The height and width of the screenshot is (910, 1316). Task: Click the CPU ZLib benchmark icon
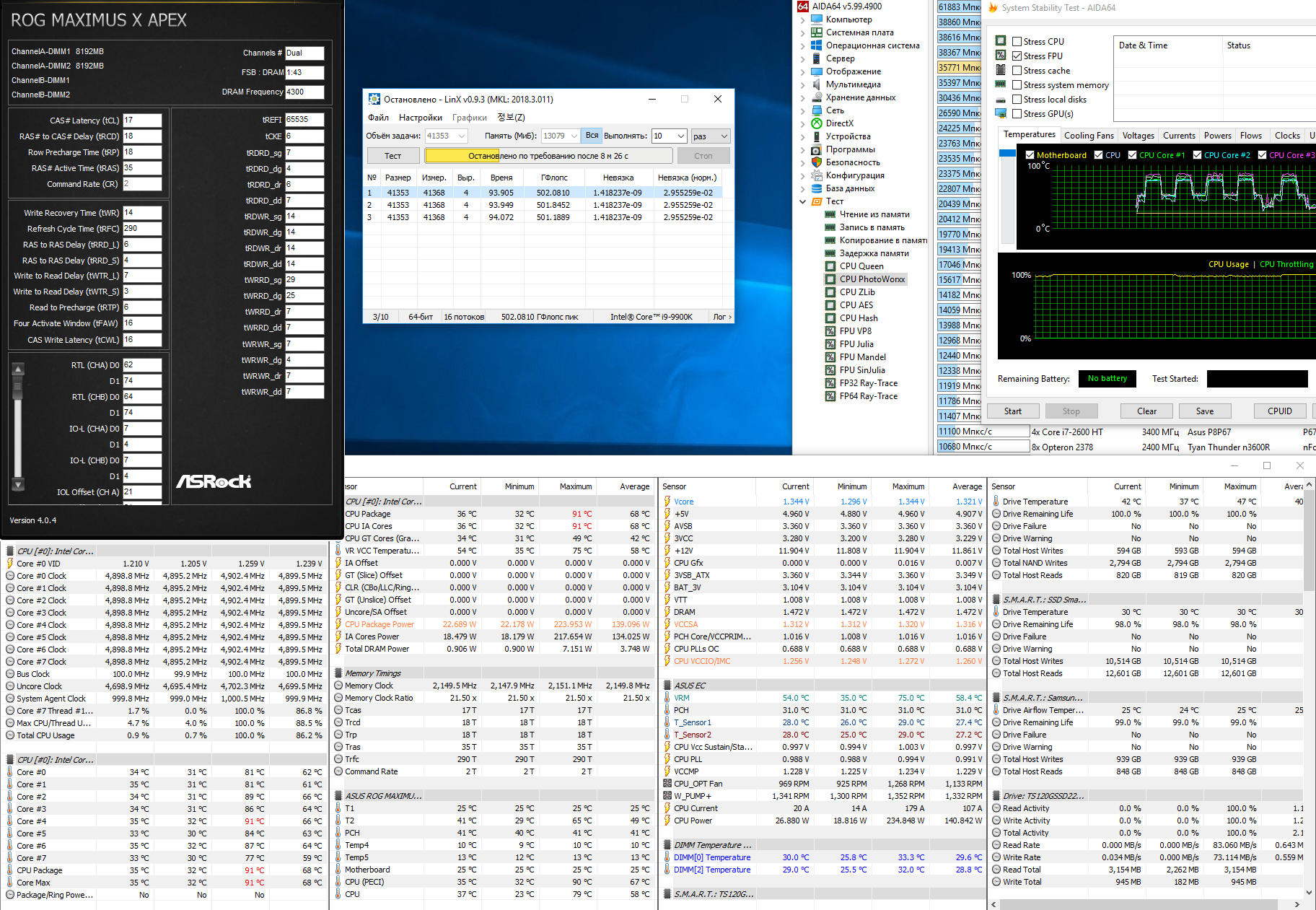coord(830,292)
